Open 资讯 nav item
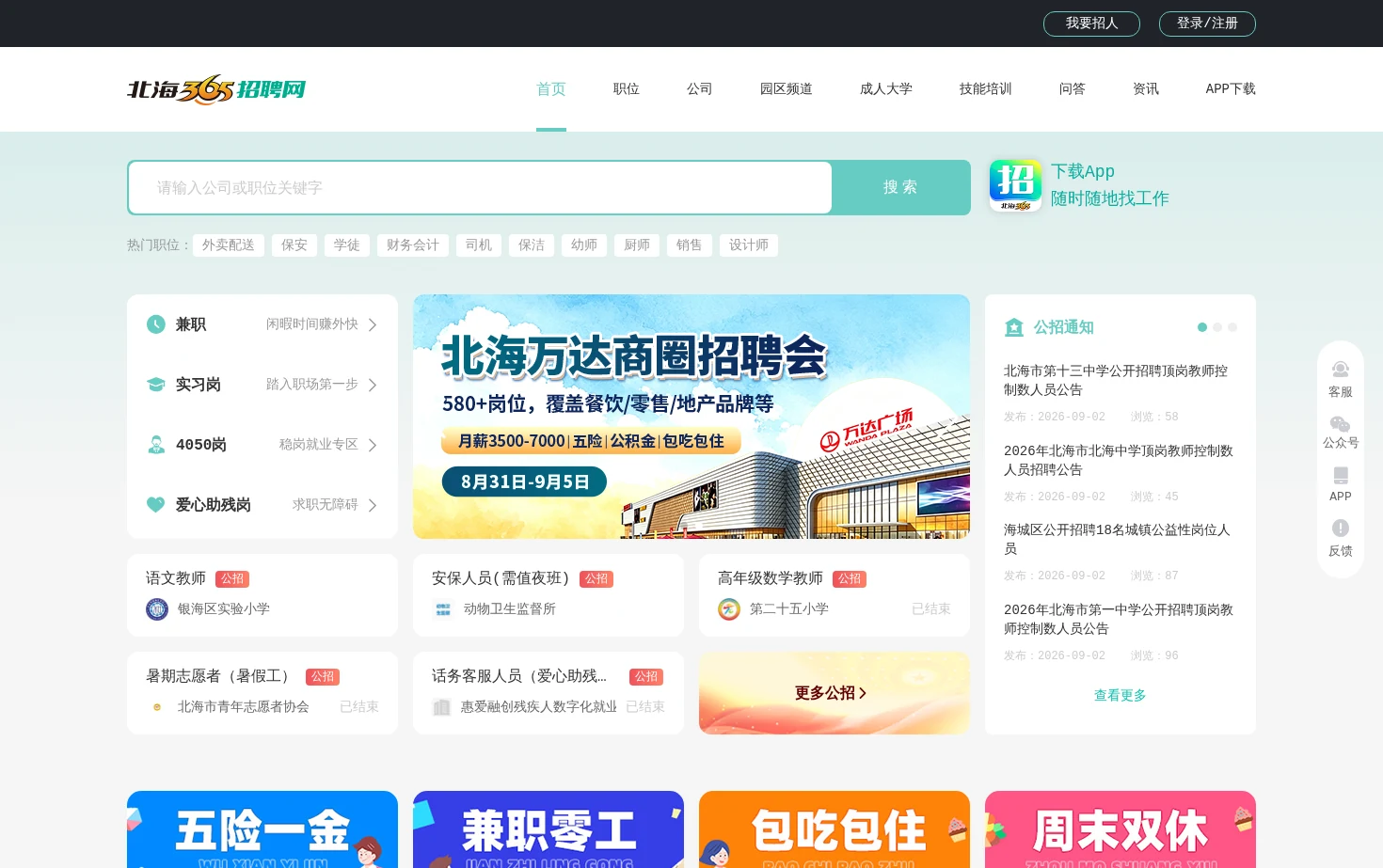This screenshot has width=1383, height=868. click(1146, 89)
